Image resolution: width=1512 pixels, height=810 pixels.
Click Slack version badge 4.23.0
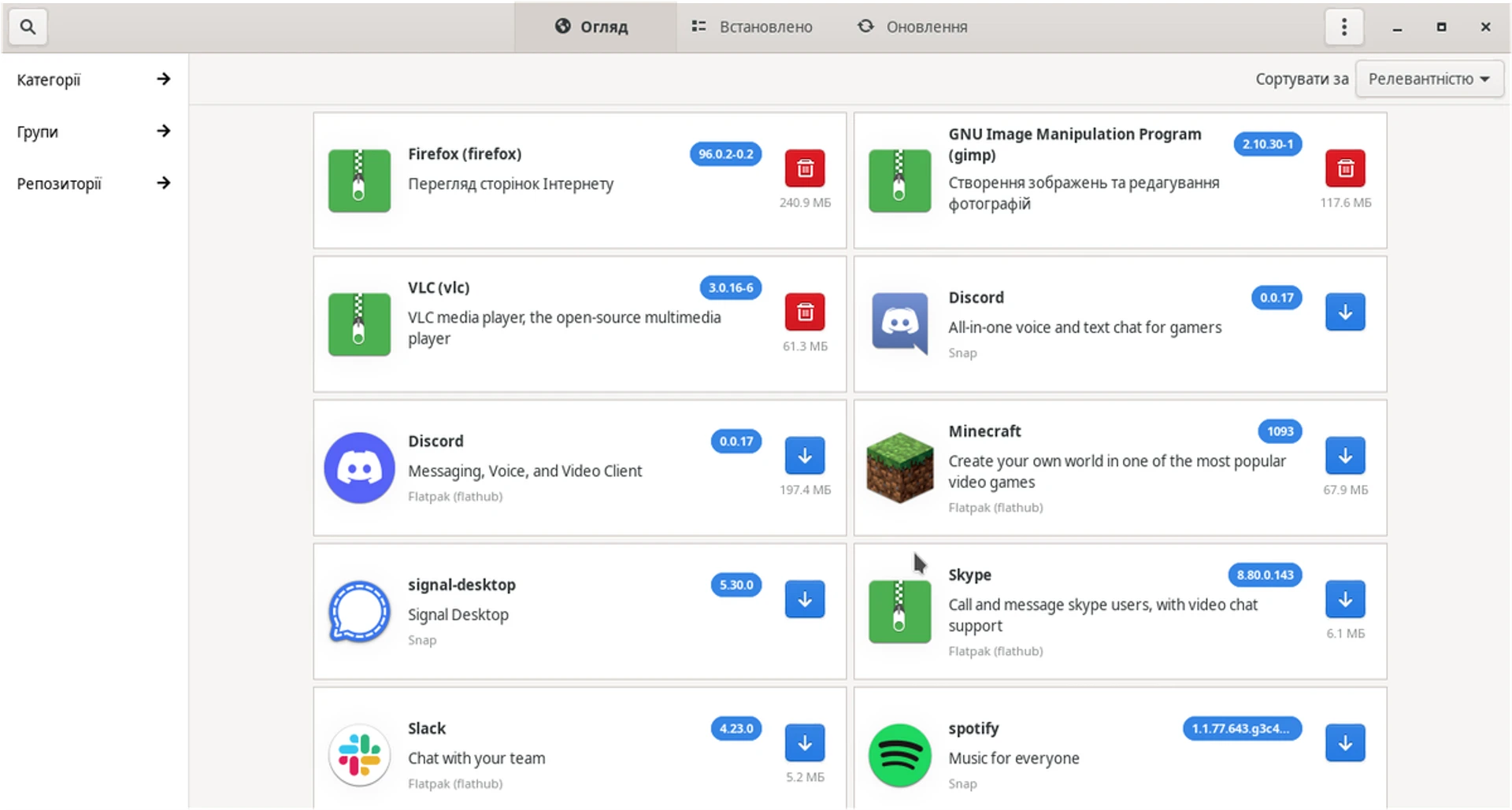[736, 729]
